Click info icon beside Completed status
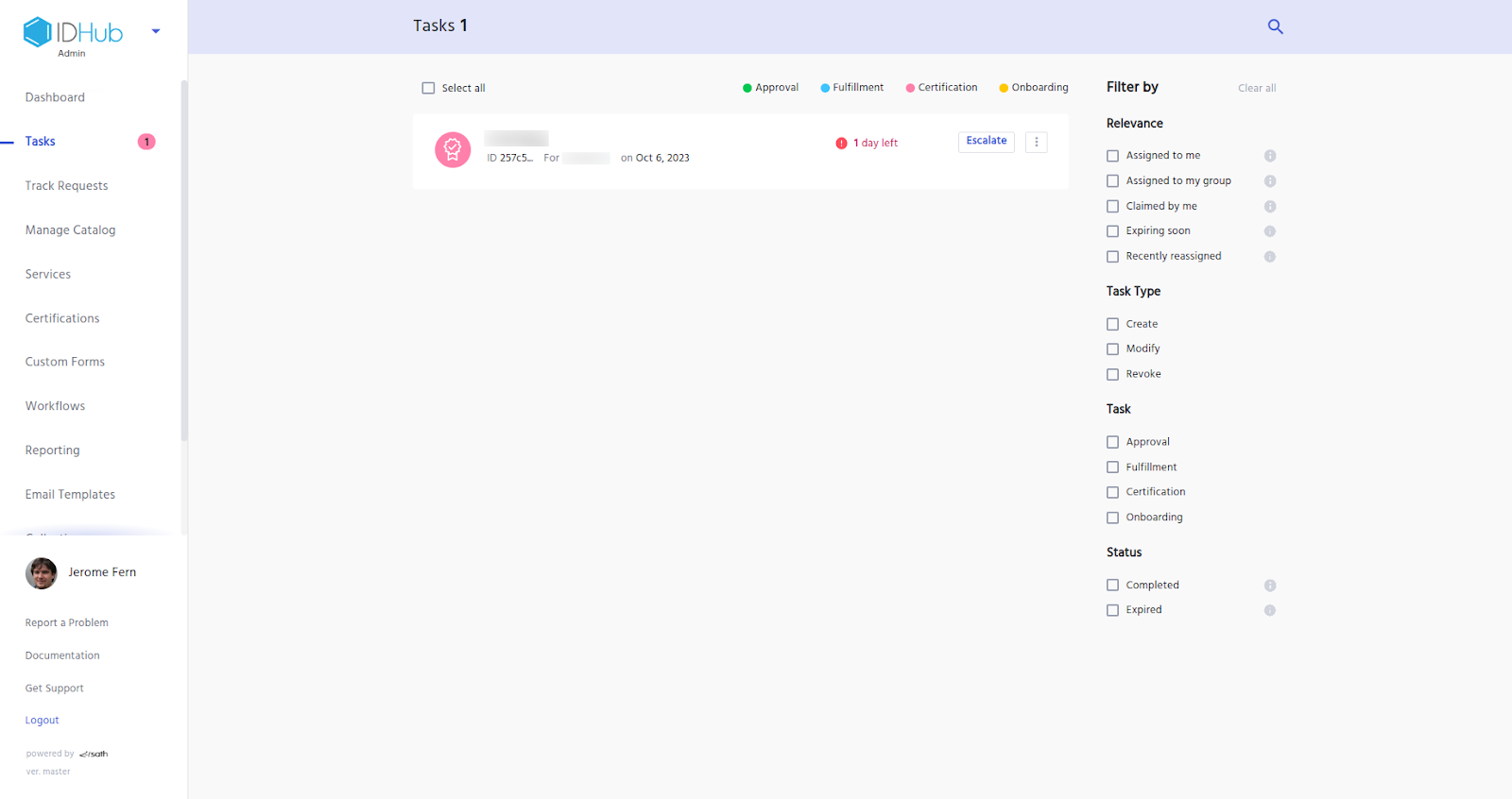This screenshot has height=799, width=1512. (1270, 586)
